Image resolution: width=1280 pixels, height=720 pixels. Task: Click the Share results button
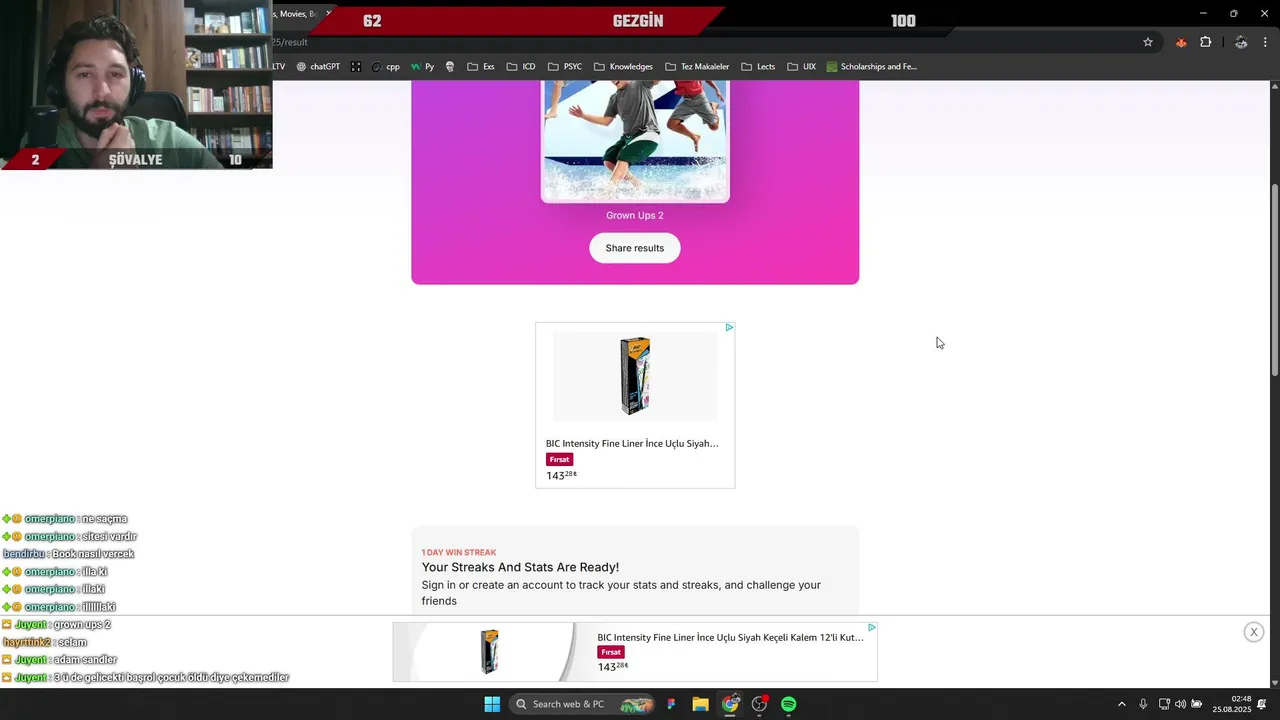pyautogui.click(x=635, y=248)
